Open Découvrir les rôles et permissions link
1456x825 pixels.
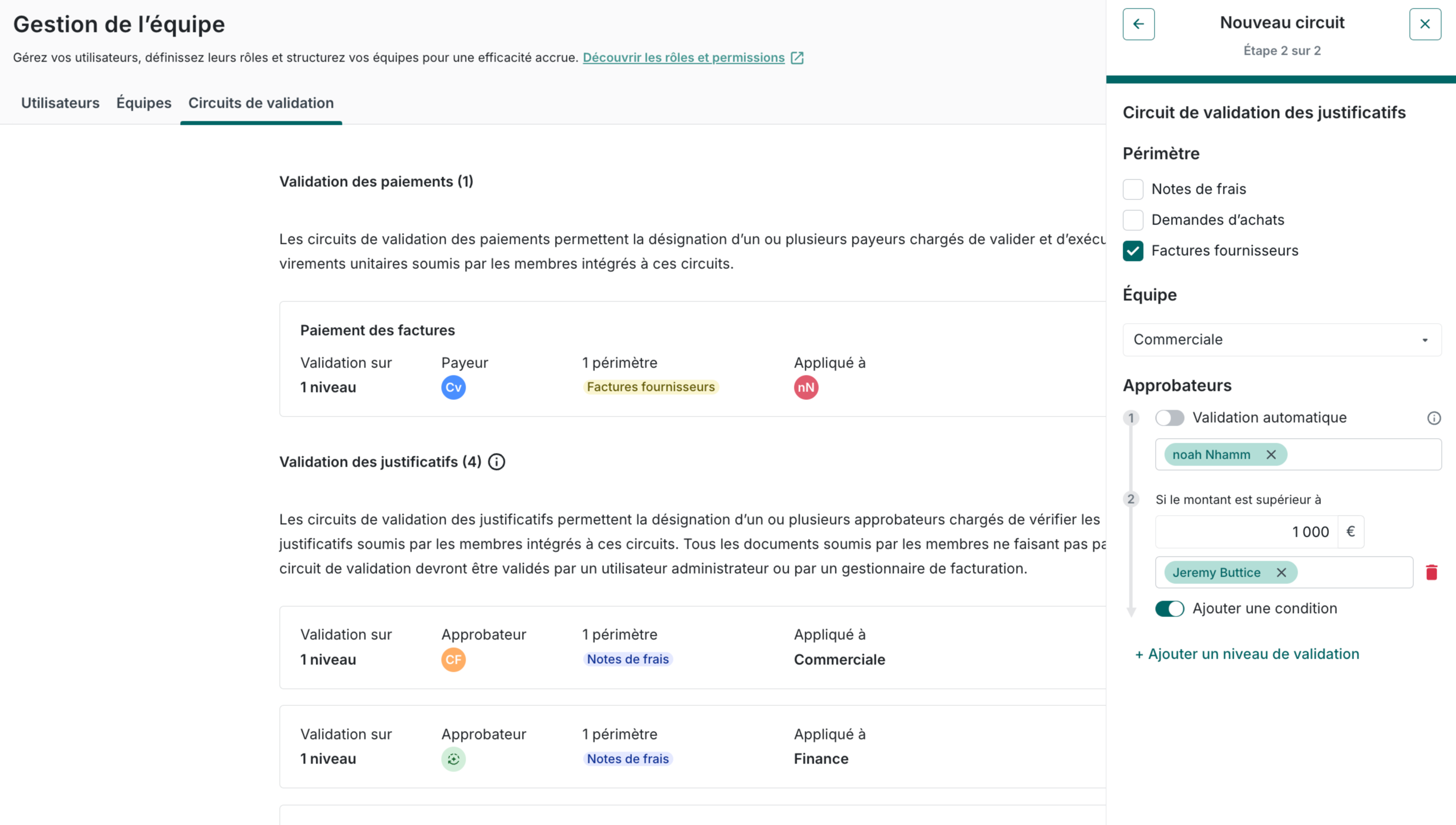[683, 58]
